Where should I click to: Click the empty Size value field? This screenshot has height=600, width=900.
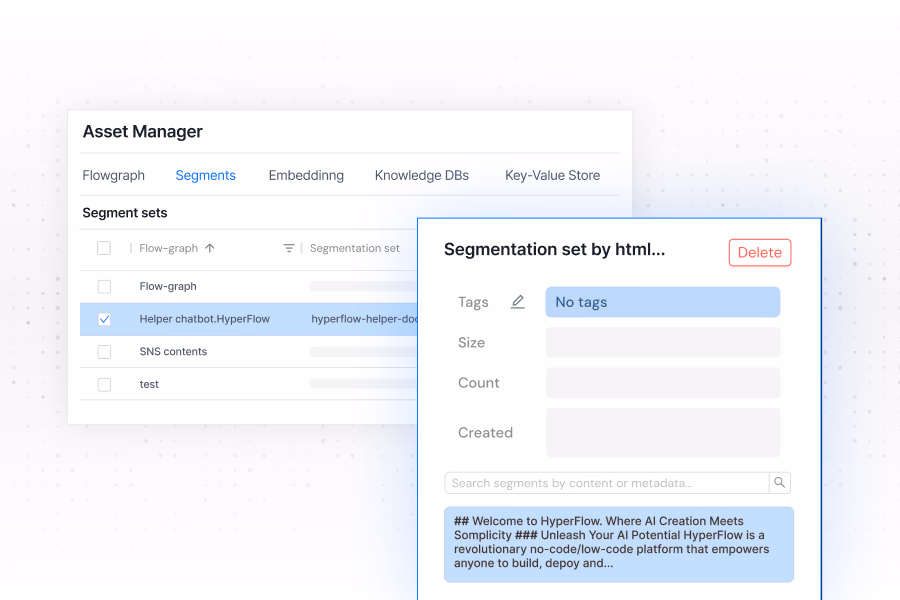[662, 342]
